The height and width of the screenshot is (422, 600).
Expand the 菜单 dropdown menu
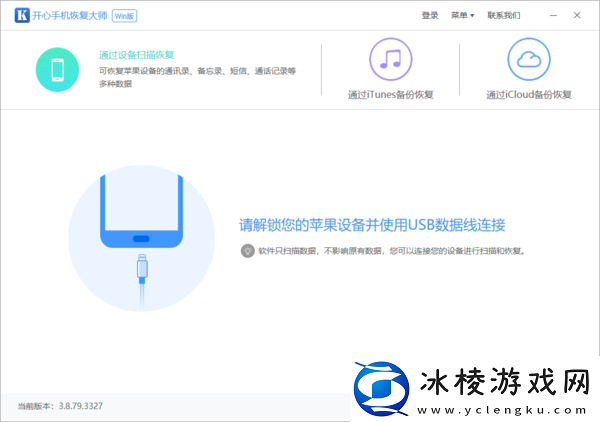(462, 15)
